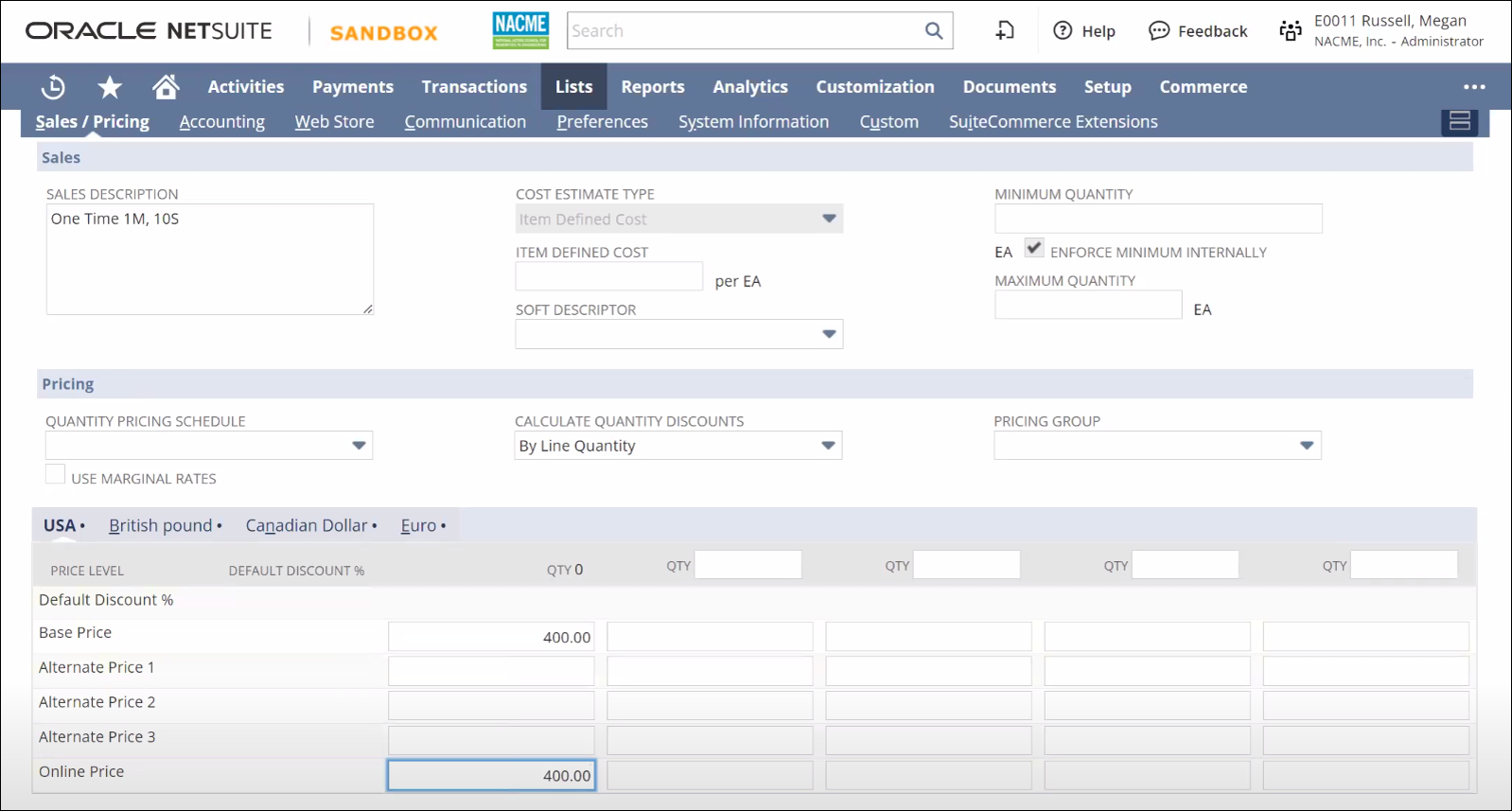
Task: Open the Quantity Pricing Schedule dropdown
Action: (359, 446)
